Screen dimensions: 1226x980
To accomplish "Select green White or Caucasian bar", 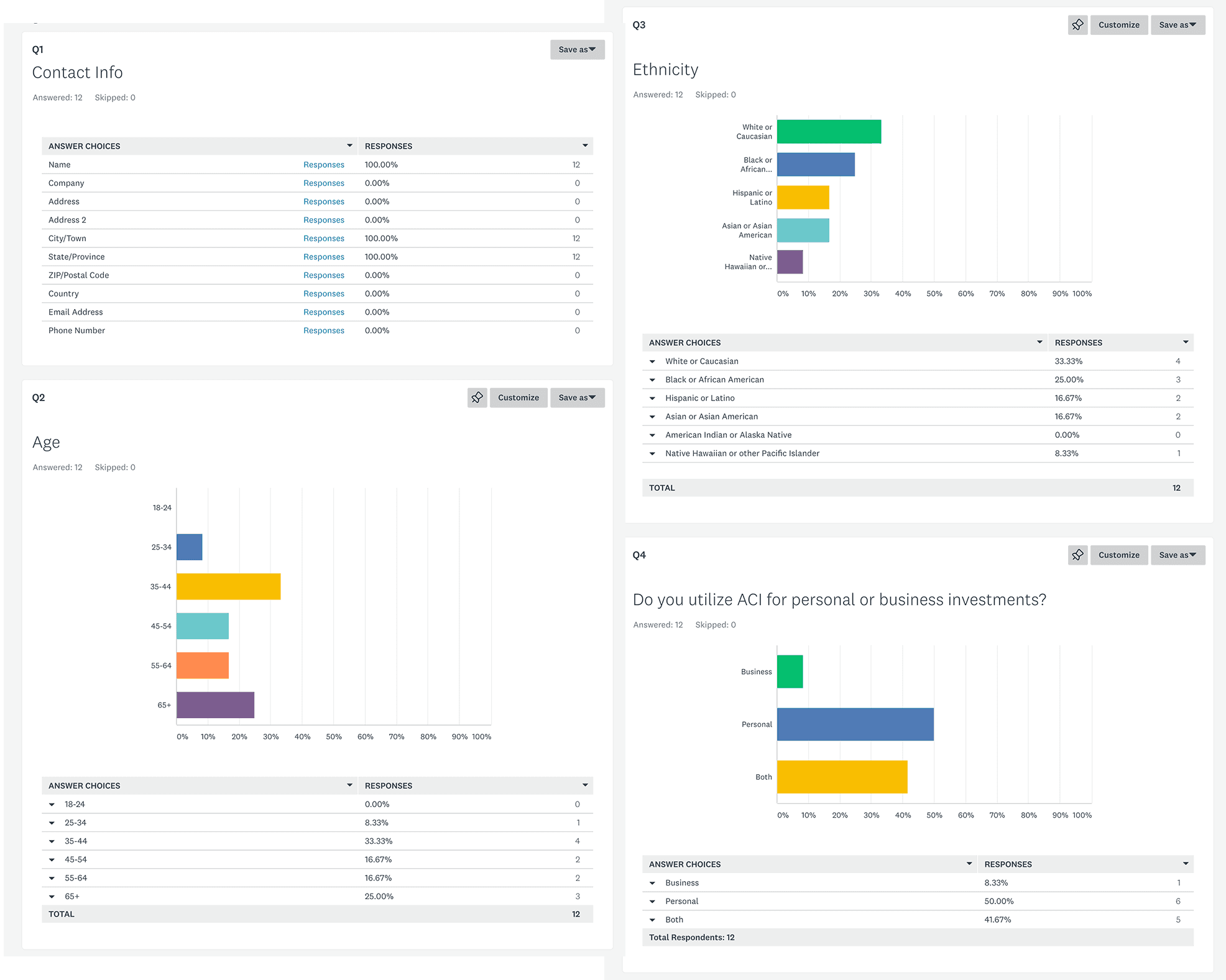I will click(829, 132).
